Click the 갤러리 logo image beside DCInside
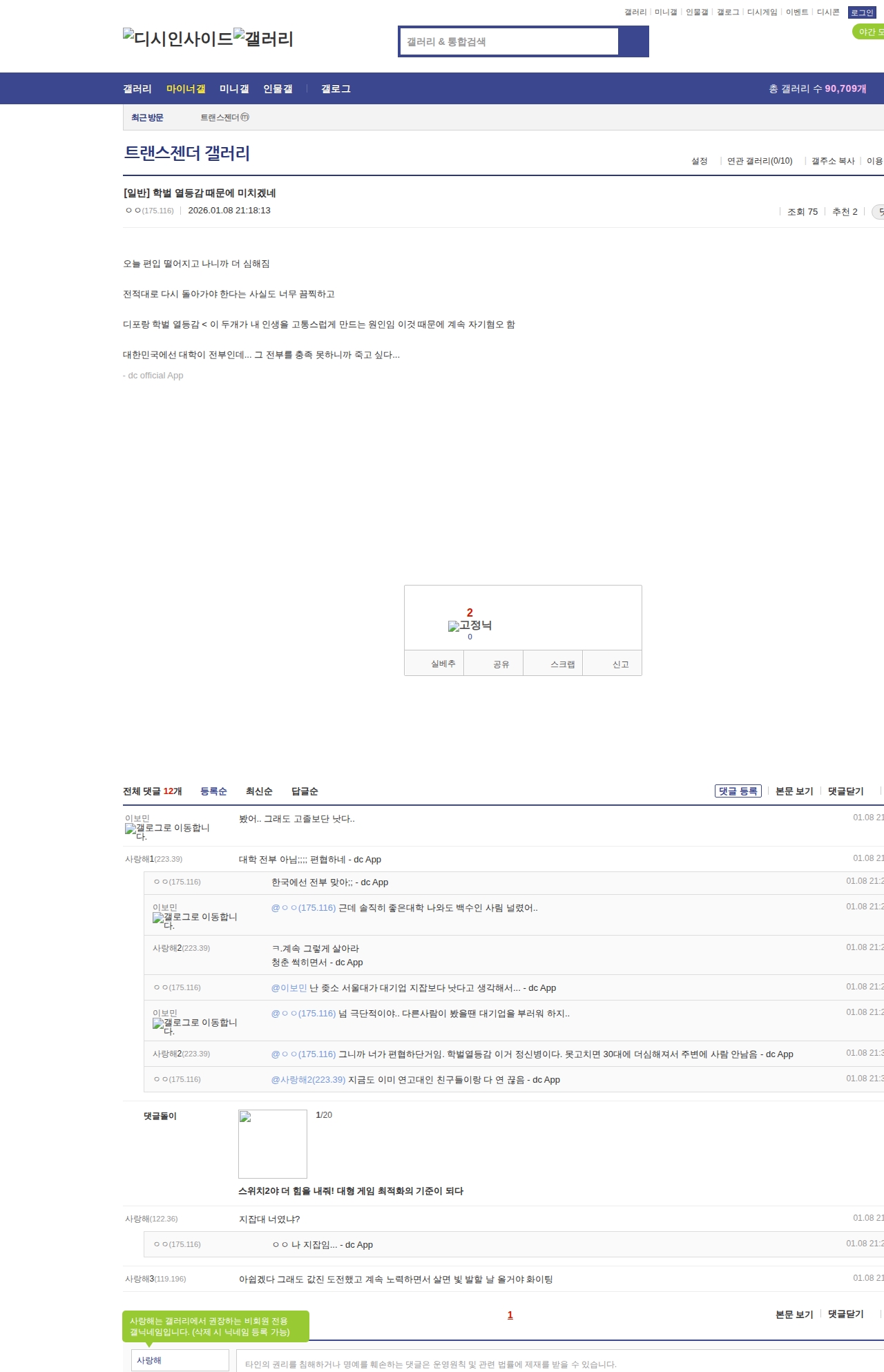884x1372 pixels. [x=263, y=39]
